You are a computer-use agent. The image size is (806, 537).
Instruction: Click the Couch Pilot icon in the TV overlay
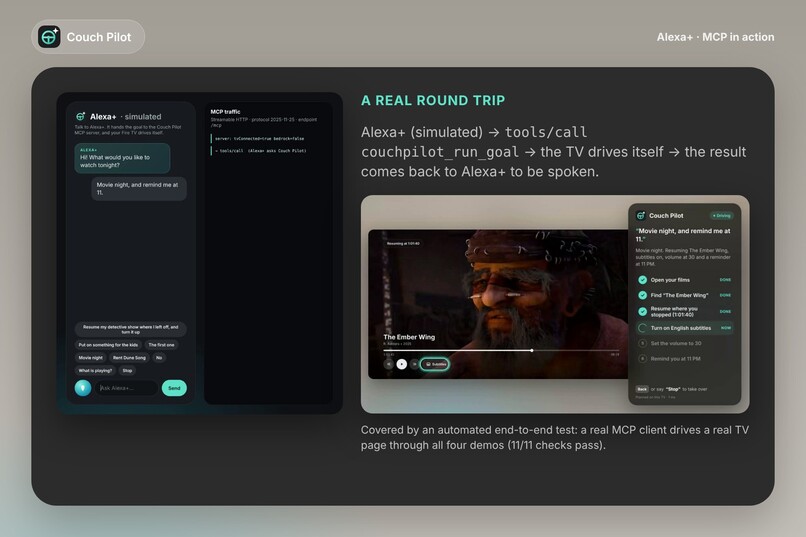pyautogui.click(x=640, y=215)
